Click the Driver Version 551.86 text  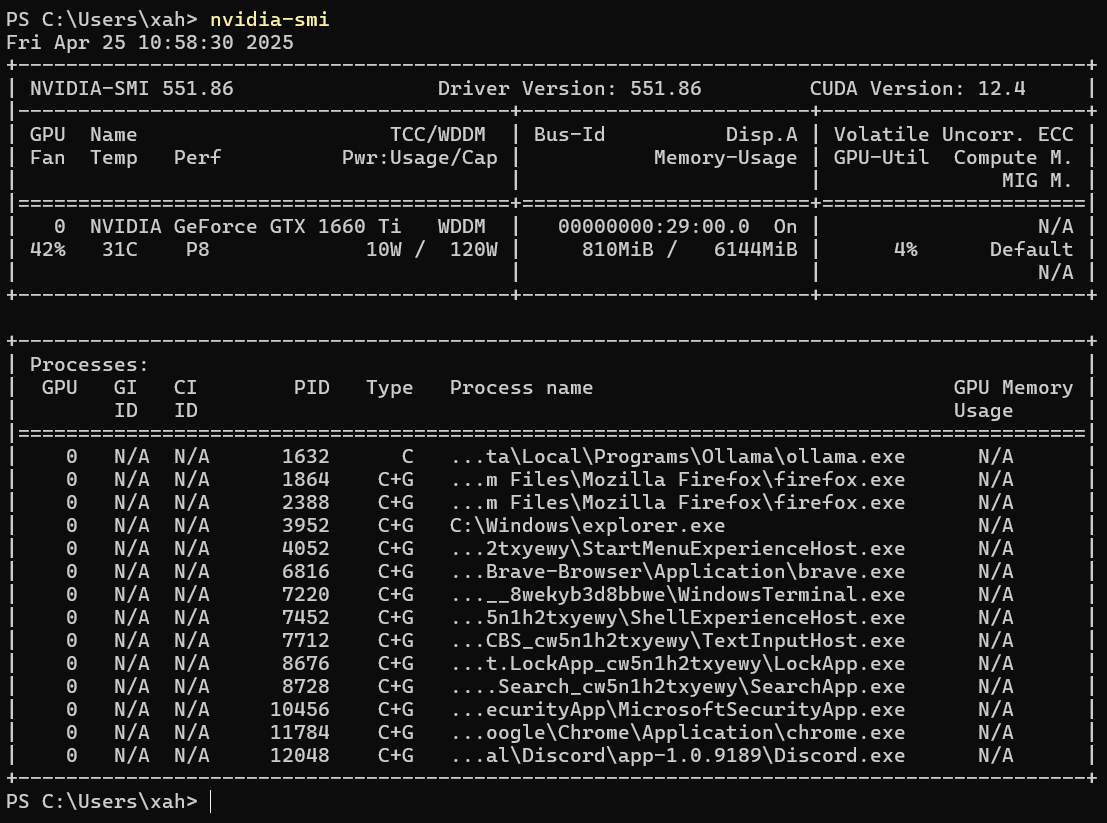569,88
